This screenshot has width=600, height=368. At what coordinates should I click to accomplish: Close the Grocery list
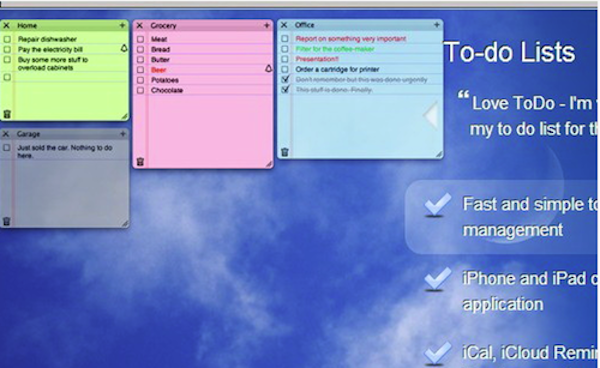point(140,26)
